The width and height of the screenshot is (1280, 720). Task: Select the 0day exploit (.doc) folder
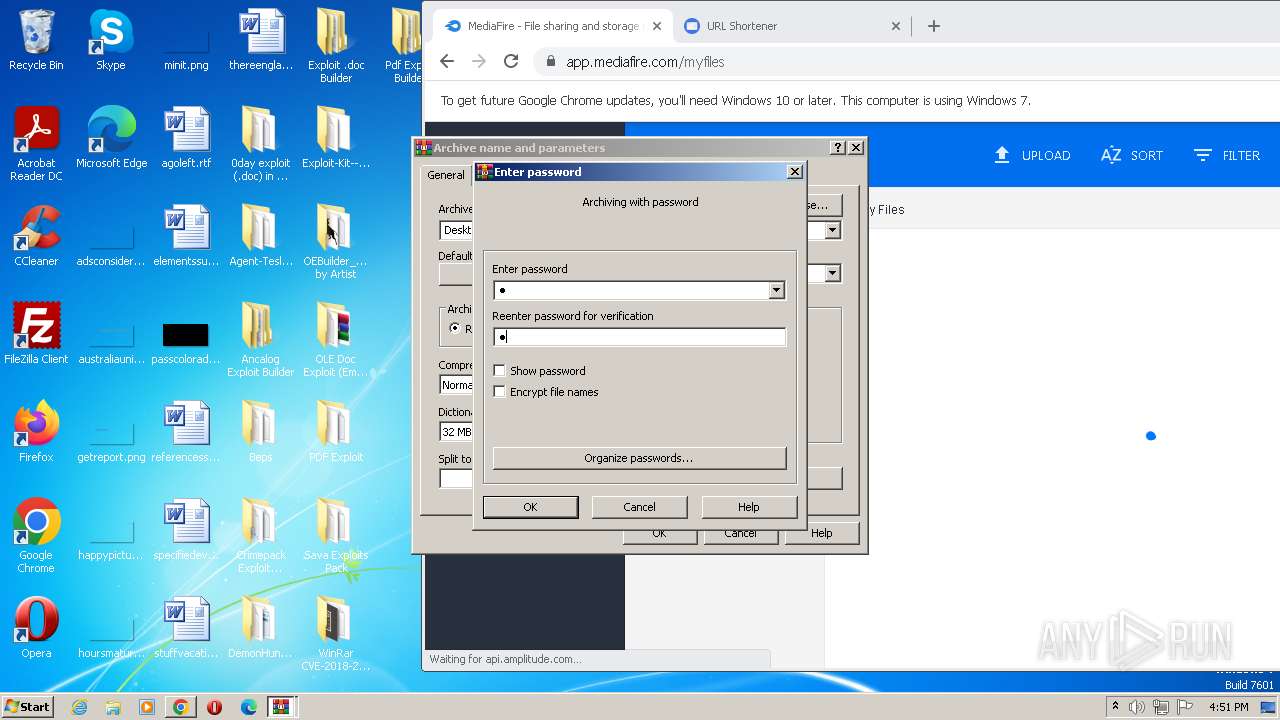pyautogui.click(x=260, y=143)
